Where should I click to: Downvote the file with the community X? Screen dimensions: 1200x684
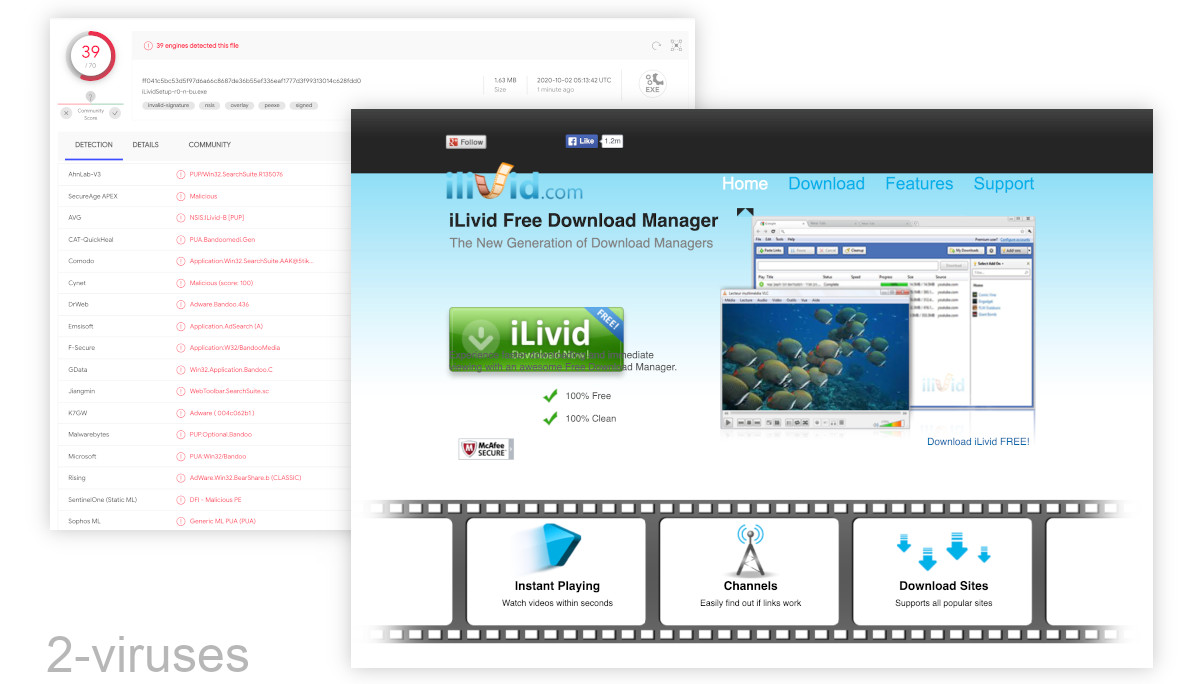point(66,113)
